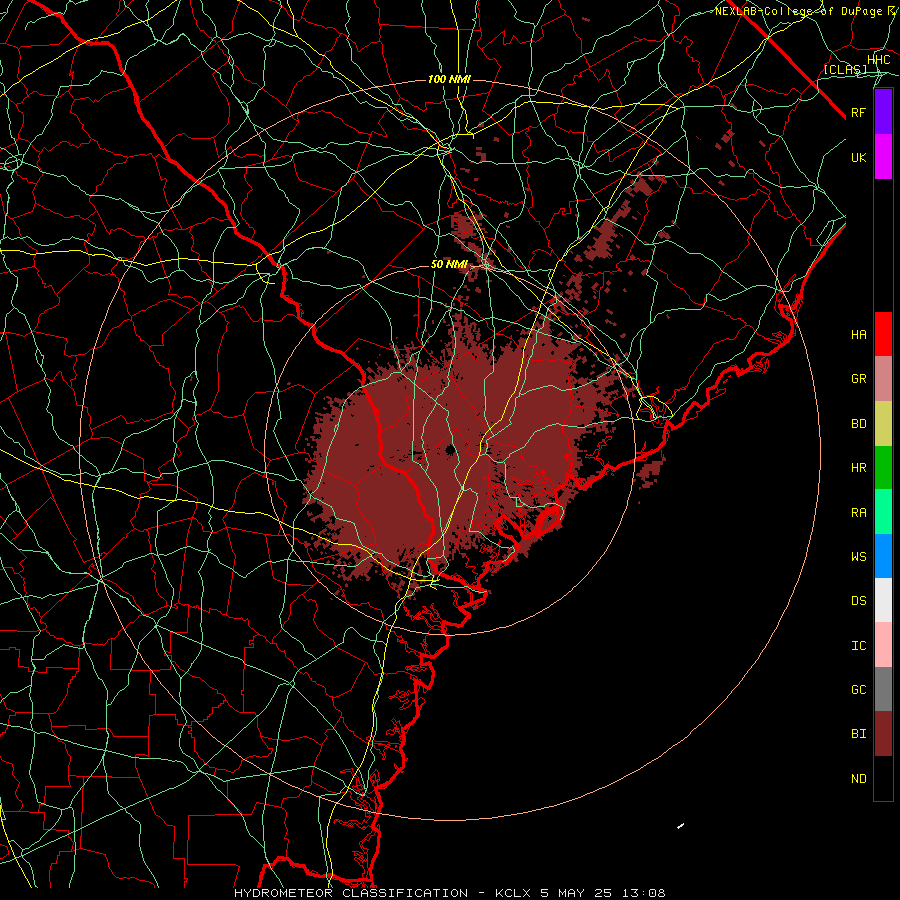Click the BD legend label
Image resolution: width=900 pixels, height=900 pixels.
pyautogui.click(x=859, y=424)
